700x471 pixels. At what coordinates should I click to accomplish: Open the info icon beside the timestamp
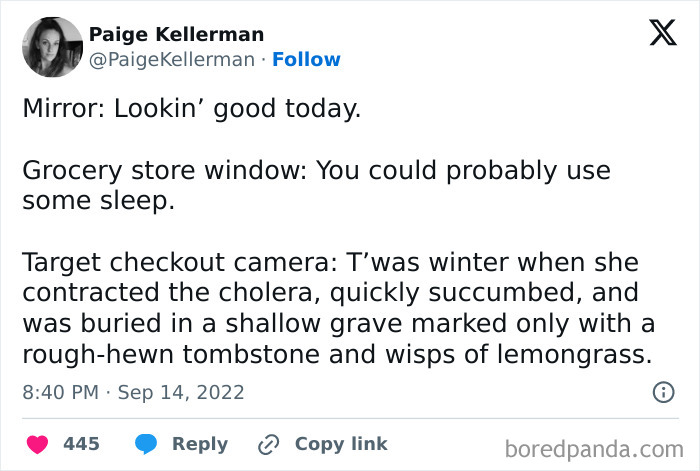point(663,392)
